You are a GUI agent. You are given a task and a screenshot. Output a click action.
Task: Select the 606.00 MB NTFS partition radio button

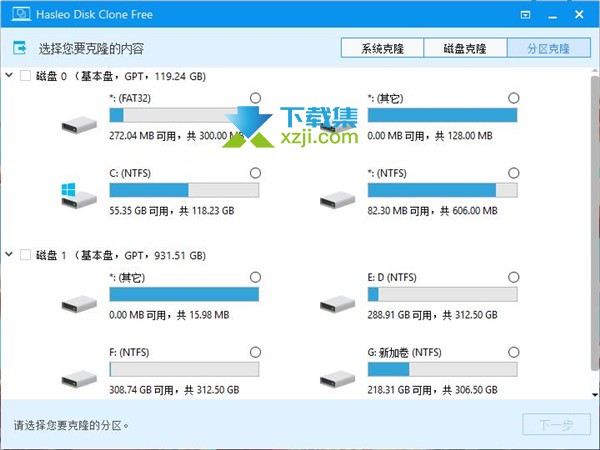[x=514, y=173]
